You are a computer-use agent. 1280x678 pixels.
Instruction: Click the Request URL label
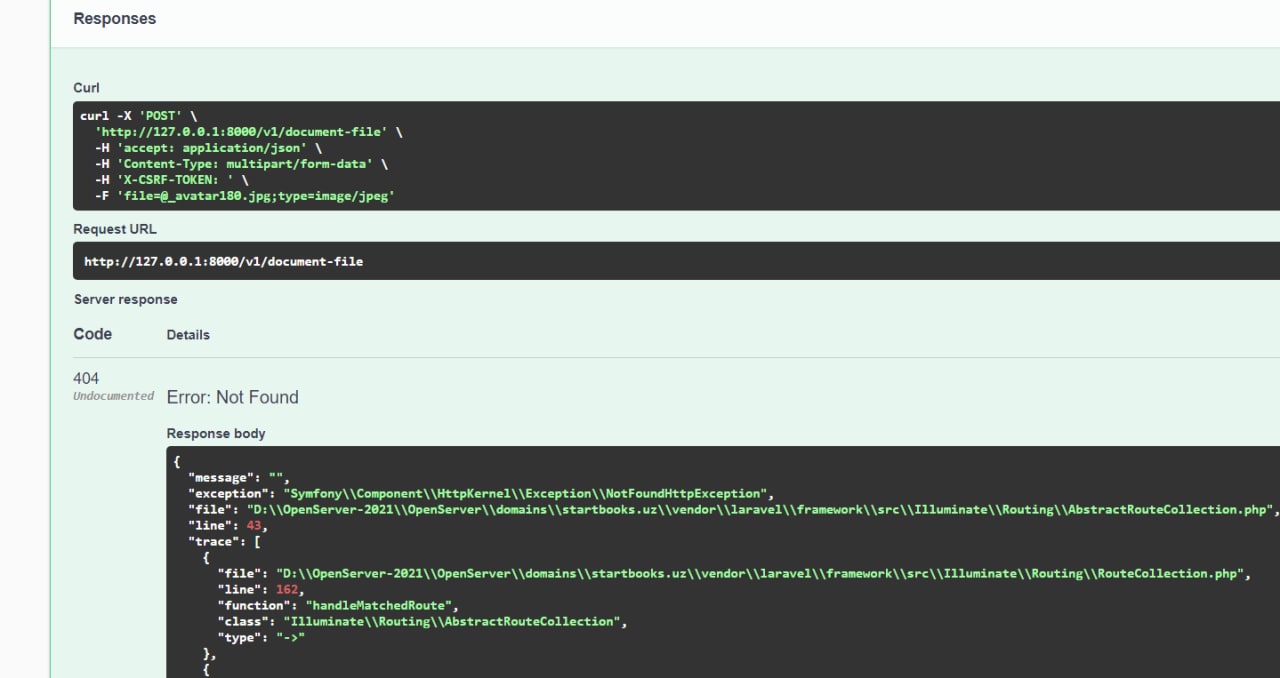click(115, 229)
